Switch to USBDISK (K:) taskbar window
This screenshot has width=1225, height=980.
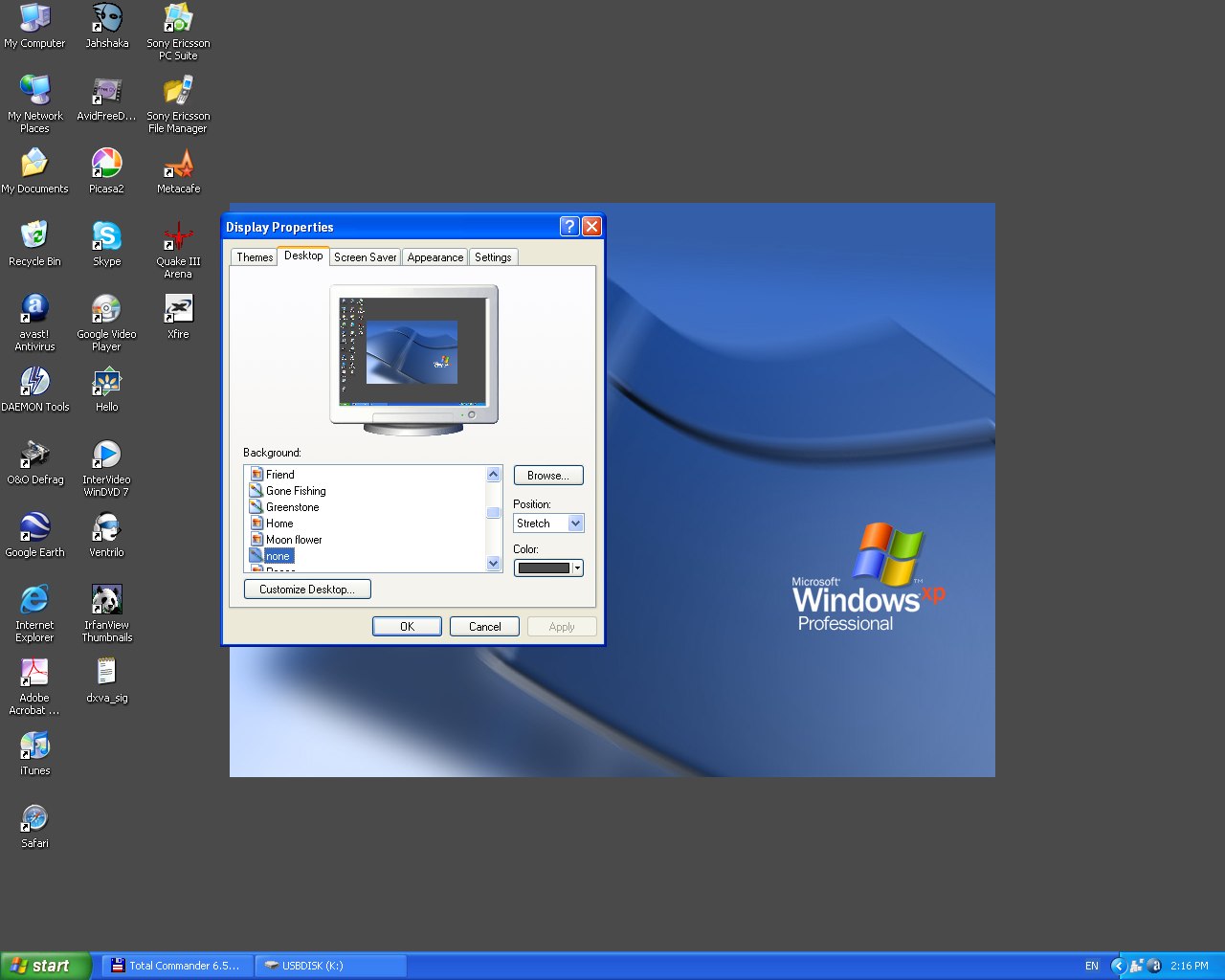pos(331,966)
